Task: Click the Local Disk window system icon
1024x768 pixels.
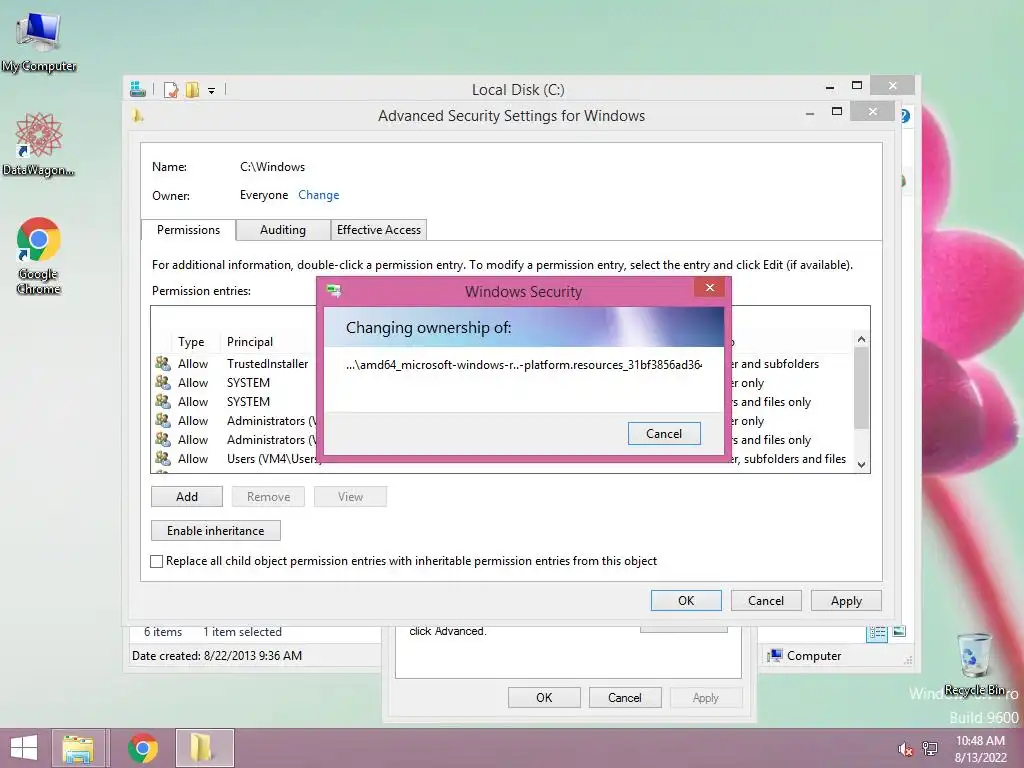Action: click(138, 89)
